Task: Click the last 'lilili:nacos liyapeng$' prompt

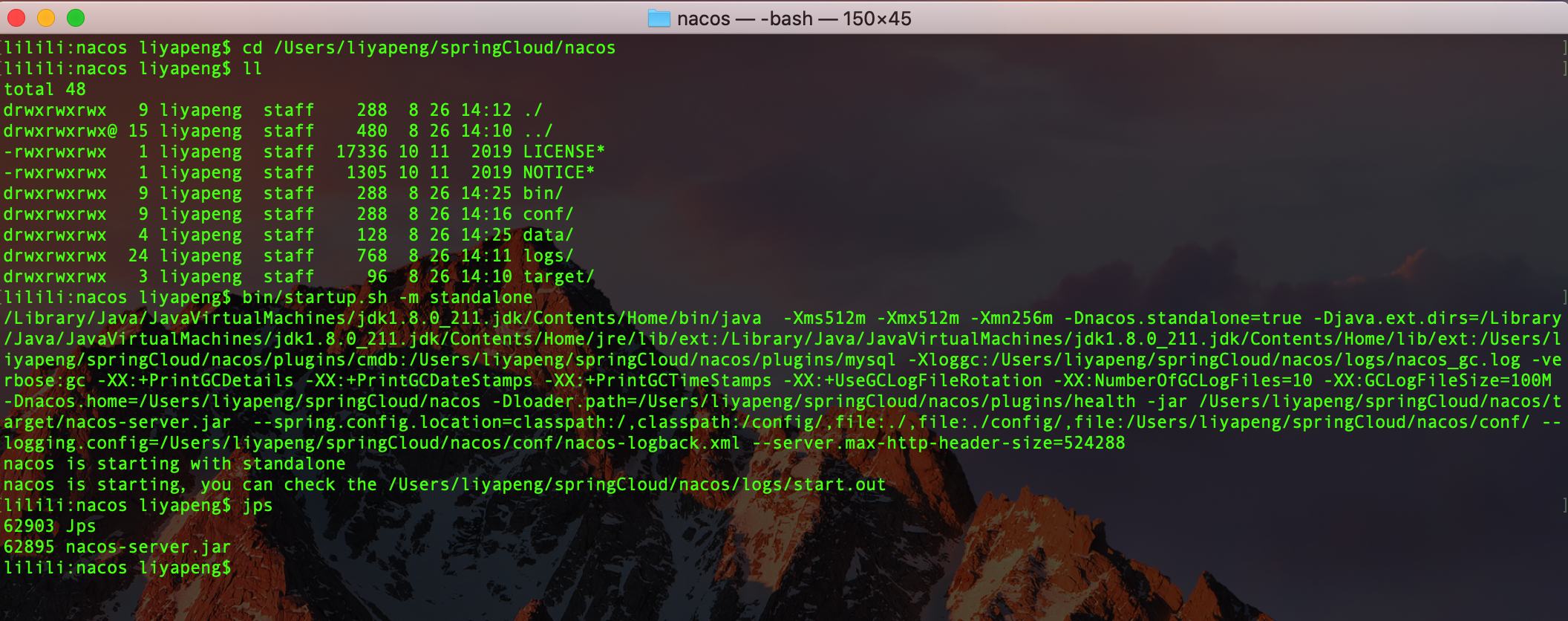Action: 117,568
